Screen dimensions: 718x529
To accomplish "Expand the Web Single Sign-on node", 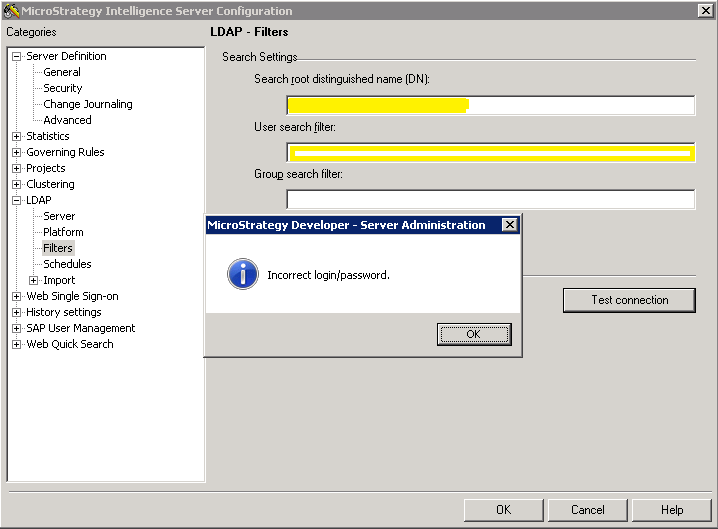I will click(x=17, y=297).
